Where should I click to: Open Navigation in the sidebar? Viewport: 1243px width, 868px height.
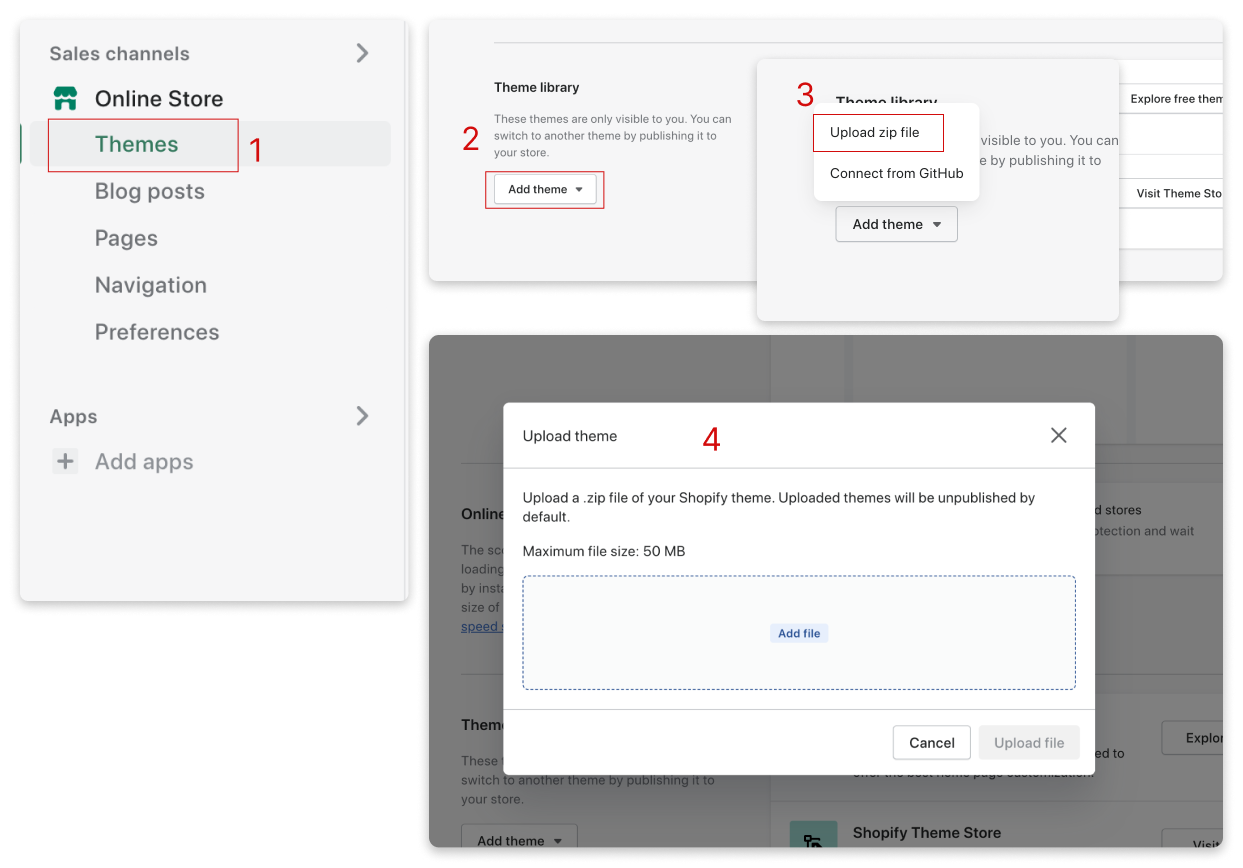click(150, 285)
